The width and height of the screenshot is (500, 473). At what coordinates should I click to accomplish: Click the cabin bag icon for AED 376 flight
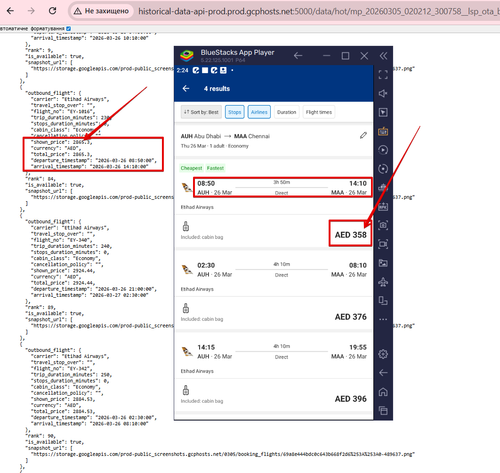(186, 308)
